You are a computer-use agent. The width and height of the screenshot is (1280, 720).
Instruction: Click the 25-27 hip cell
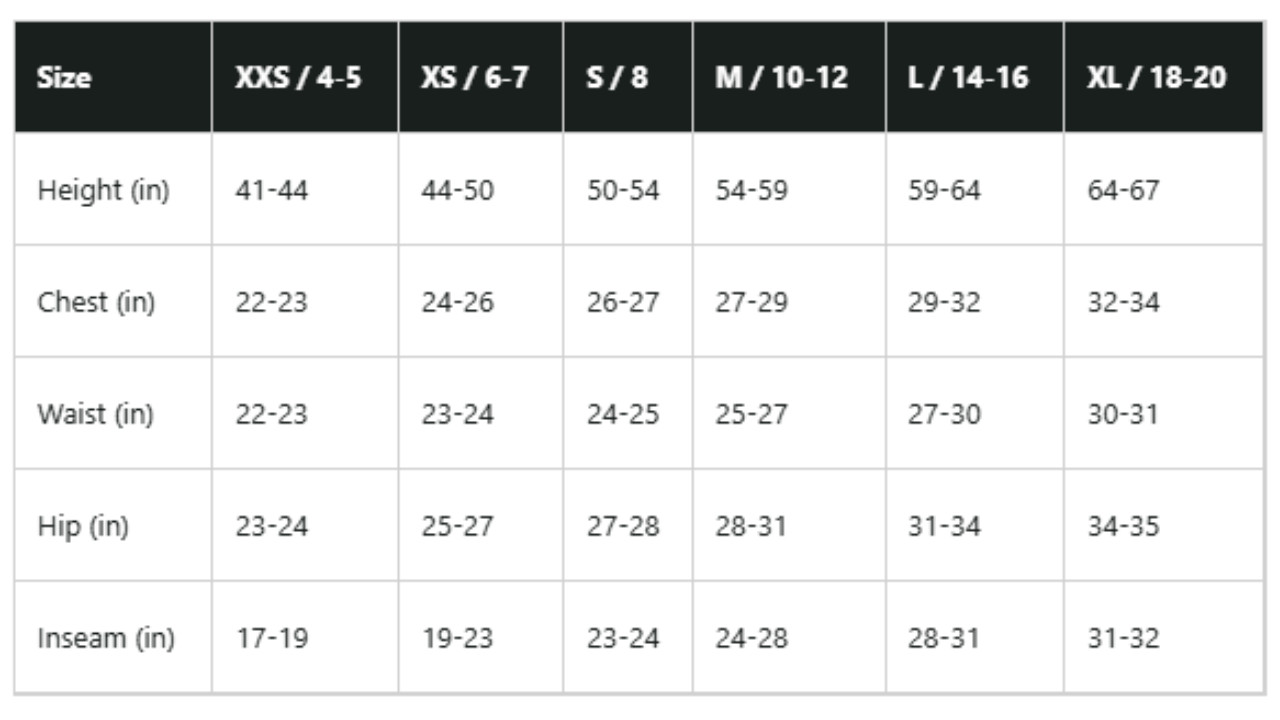(x=481, y=525)
